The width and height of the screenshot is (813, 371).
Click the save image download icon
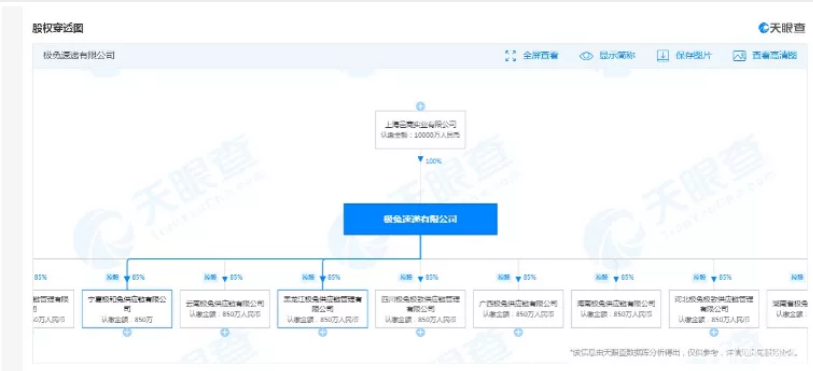[663, 56]
